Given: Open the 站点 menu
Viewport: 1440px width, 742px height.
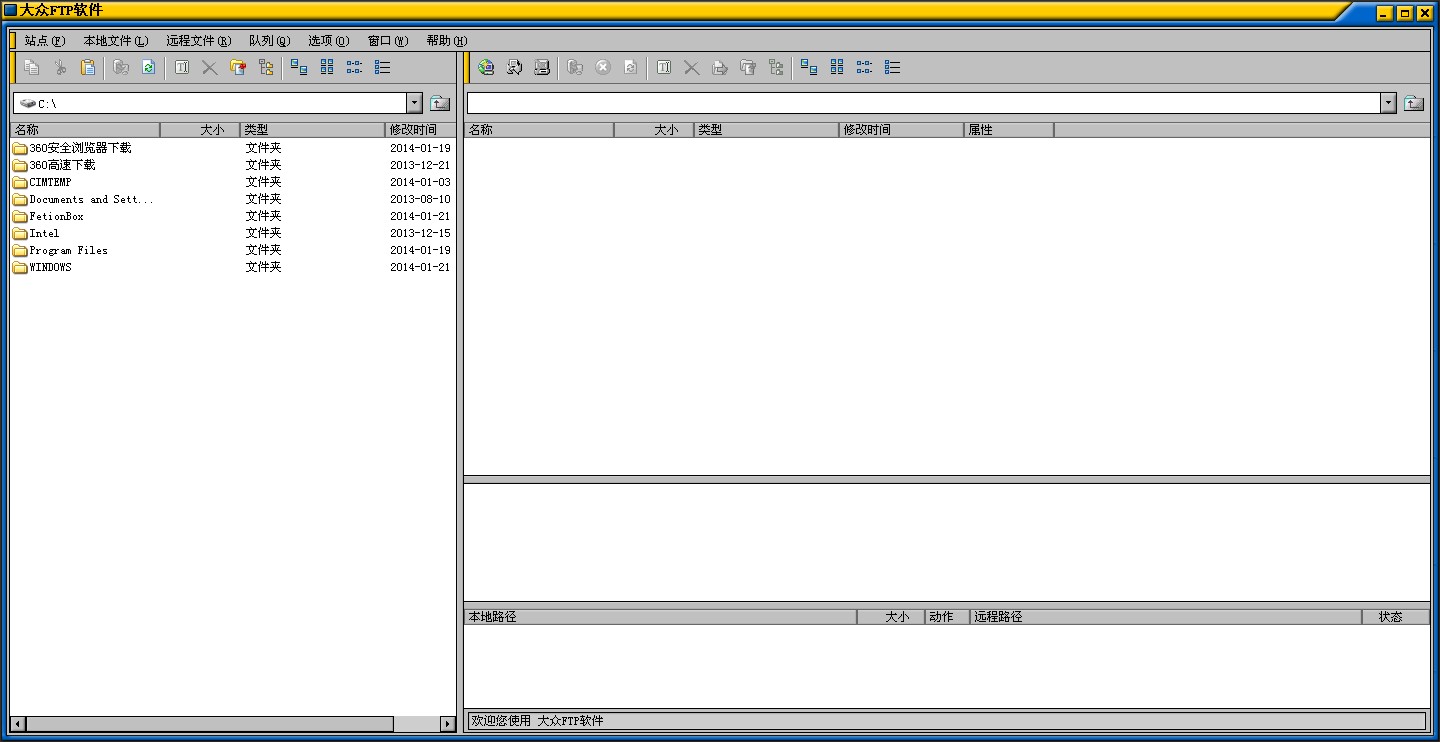Looking at the screenshot, I should pyautogui.click(x=44, y=41).
